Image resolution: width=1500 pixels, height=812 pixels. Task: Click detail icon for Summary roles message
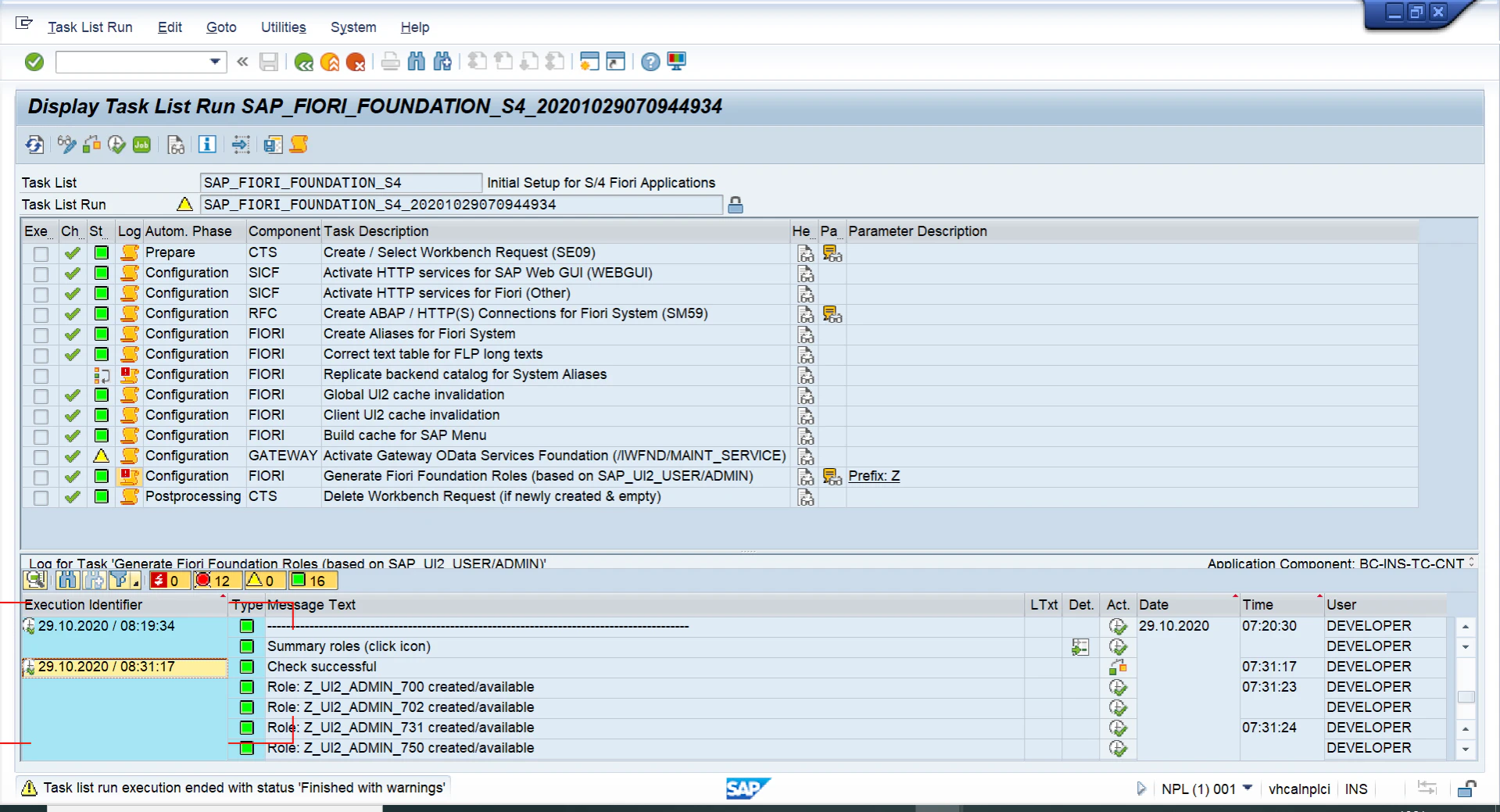[x=1080, y=647]
